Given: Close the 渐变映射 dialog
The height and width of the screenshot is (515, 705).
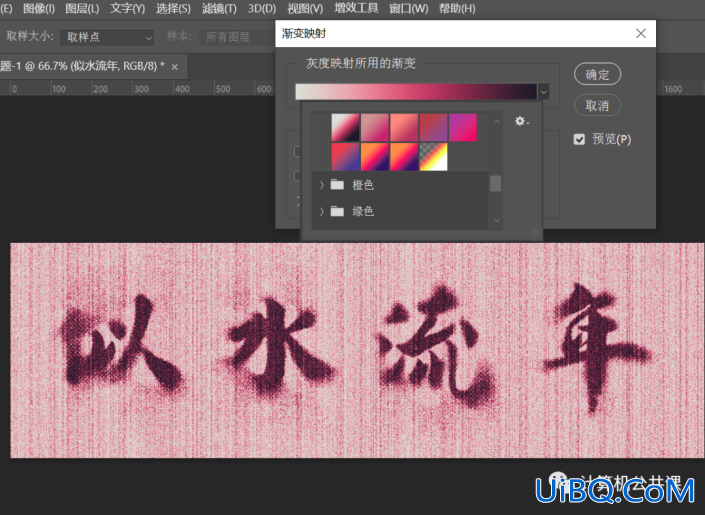Looking at the screenshot, I should tap(641, 33).
